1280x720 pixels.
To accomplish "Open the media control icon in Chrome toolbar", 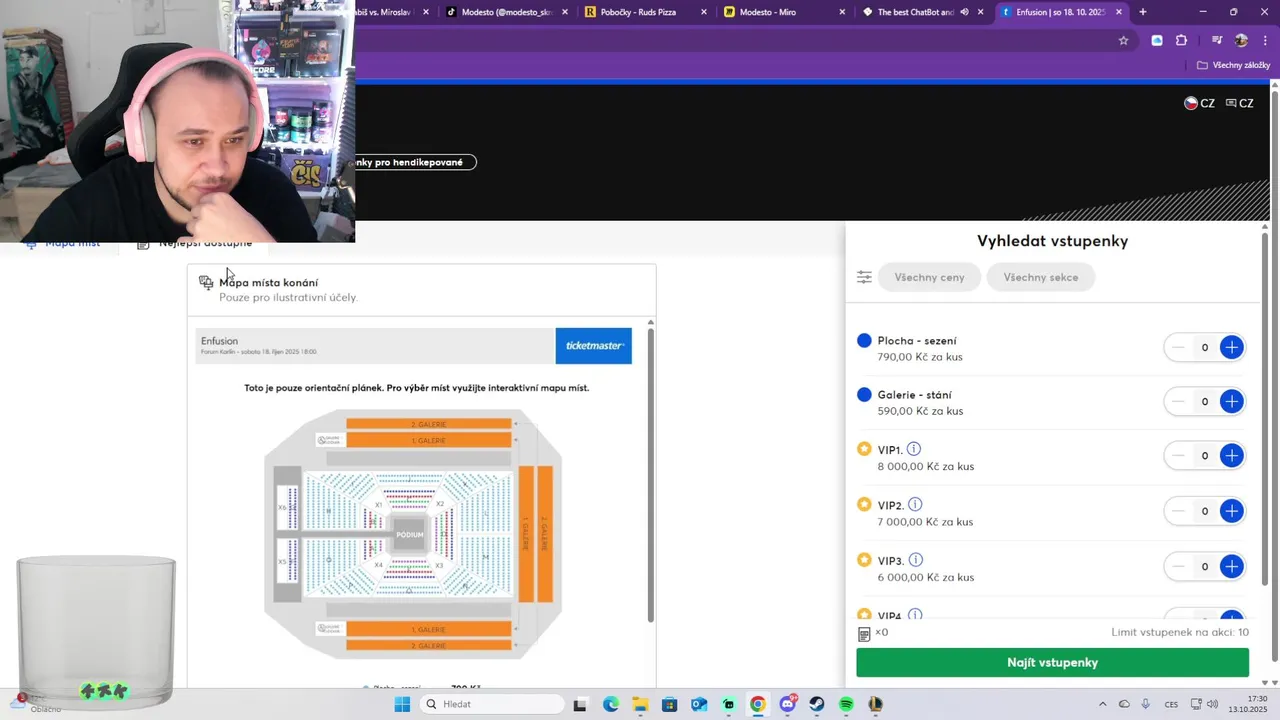I will 1217,41.
